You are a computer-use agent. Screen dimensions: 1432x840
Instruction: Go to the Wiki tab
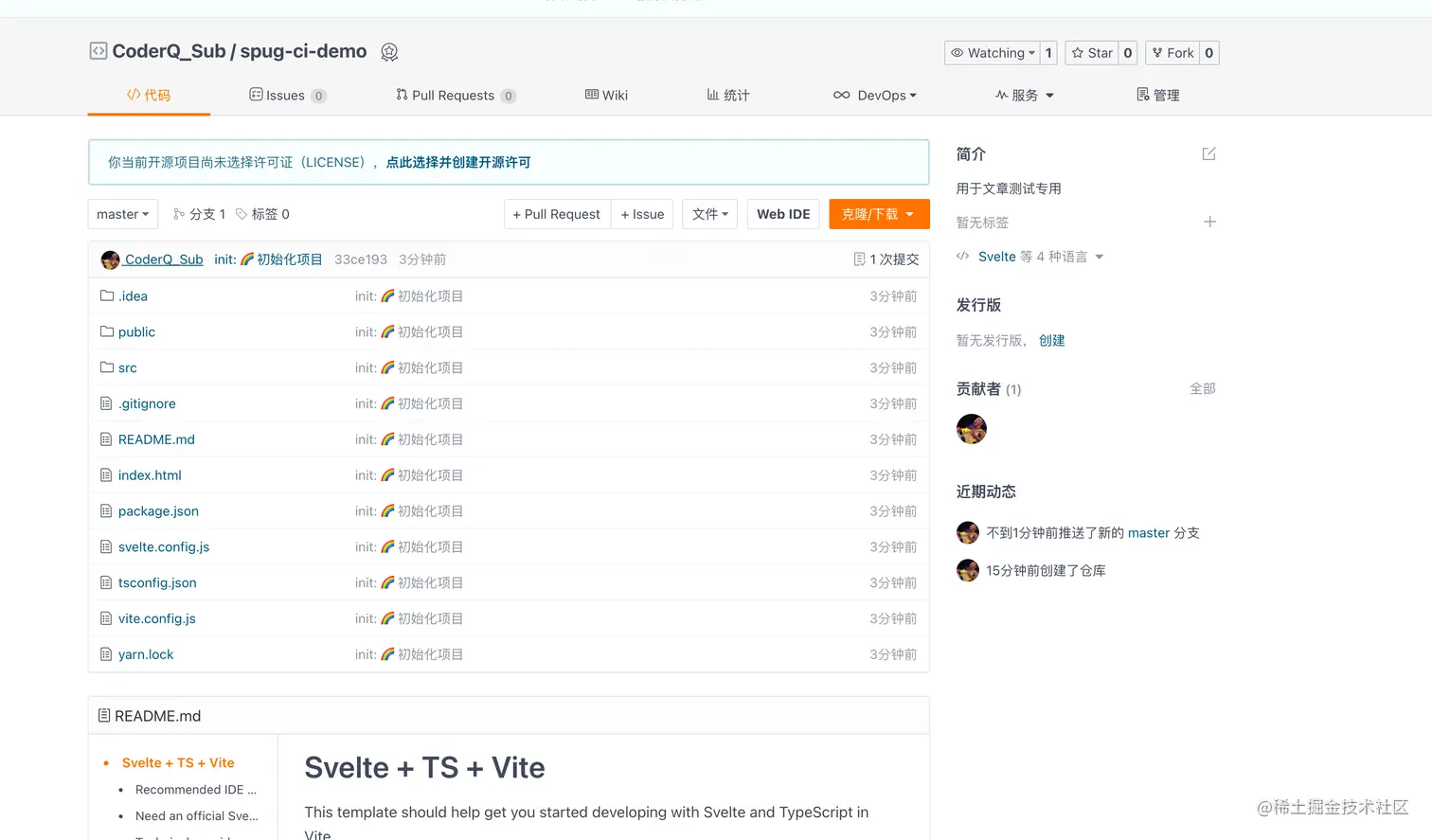(x=607, y=96)
